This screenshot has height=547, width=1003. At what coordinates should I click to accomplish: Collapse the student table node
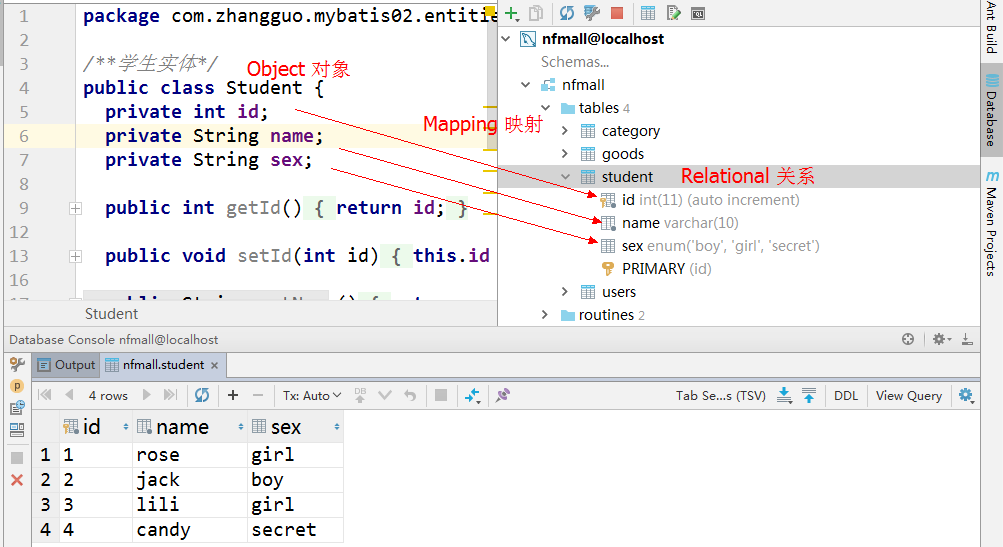565,177
